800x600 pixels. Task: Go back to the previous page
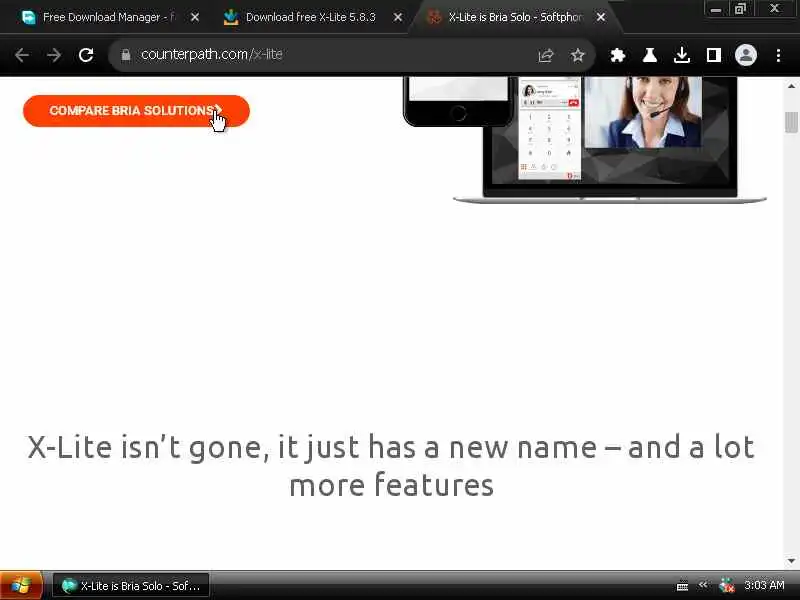point(22,55)
